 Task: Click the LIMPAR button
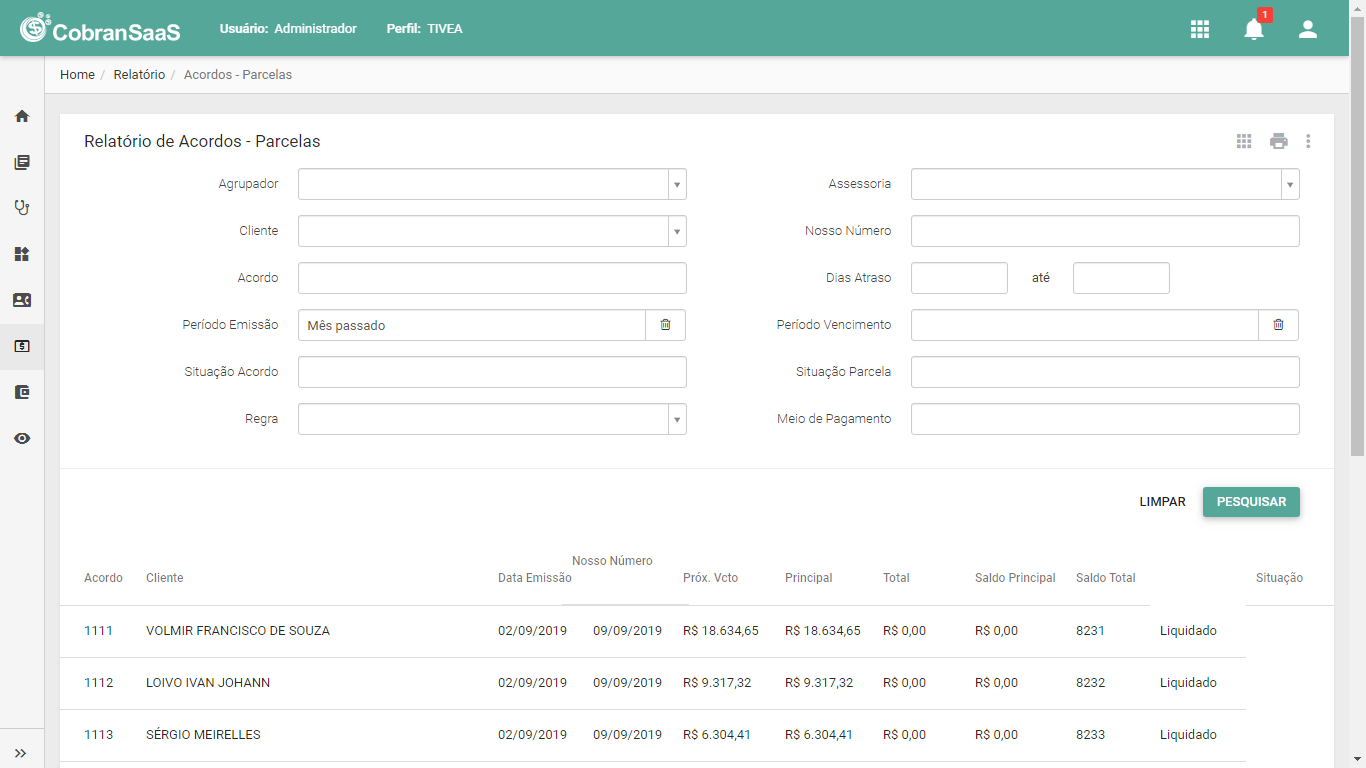[1163, 502]
